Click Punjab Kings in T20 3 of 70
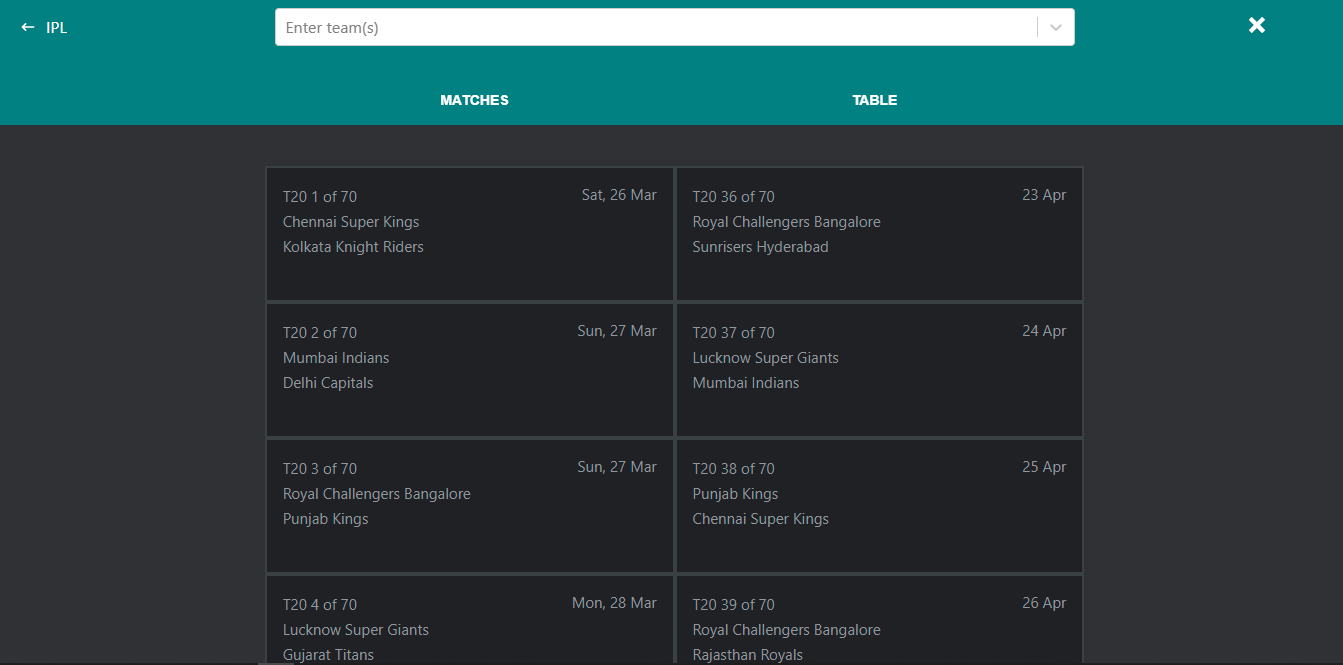This screenshot has width=1343, height=665. [x=325, y=518]
